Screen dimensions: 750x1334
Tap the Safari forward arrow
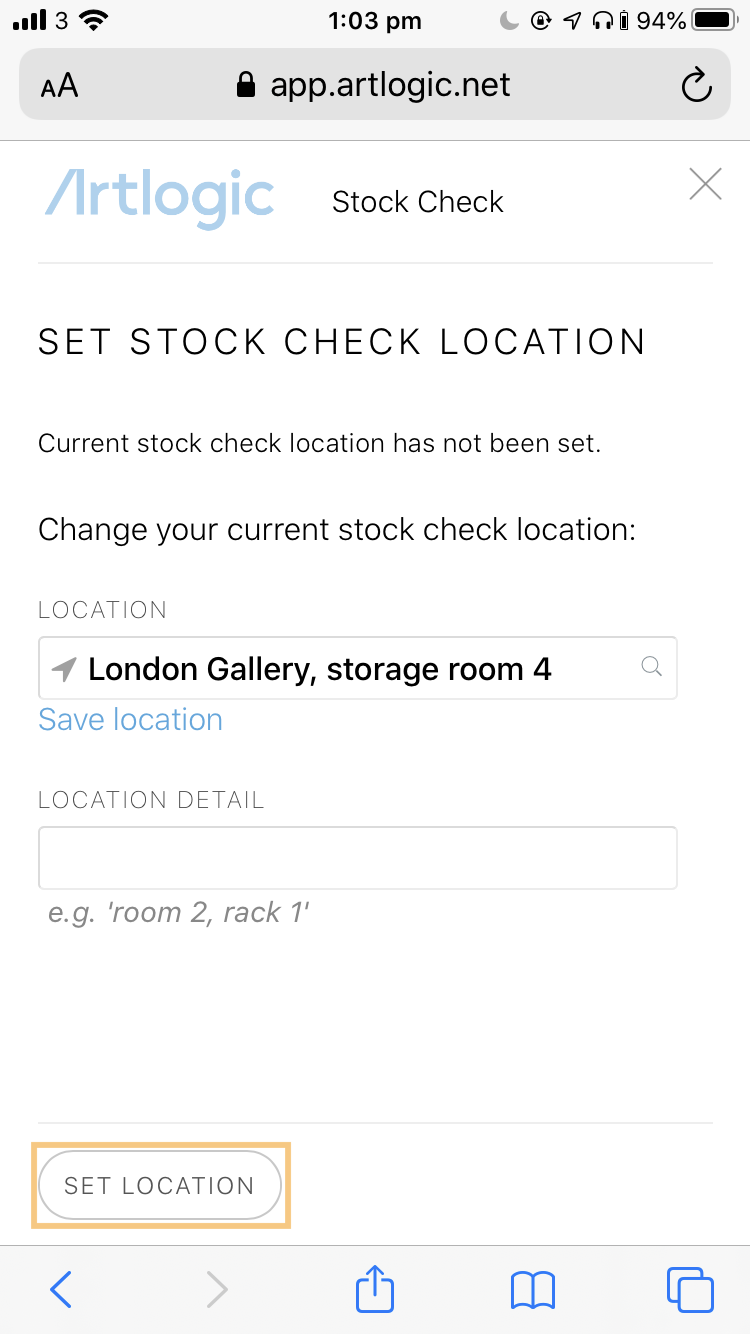216,1289
